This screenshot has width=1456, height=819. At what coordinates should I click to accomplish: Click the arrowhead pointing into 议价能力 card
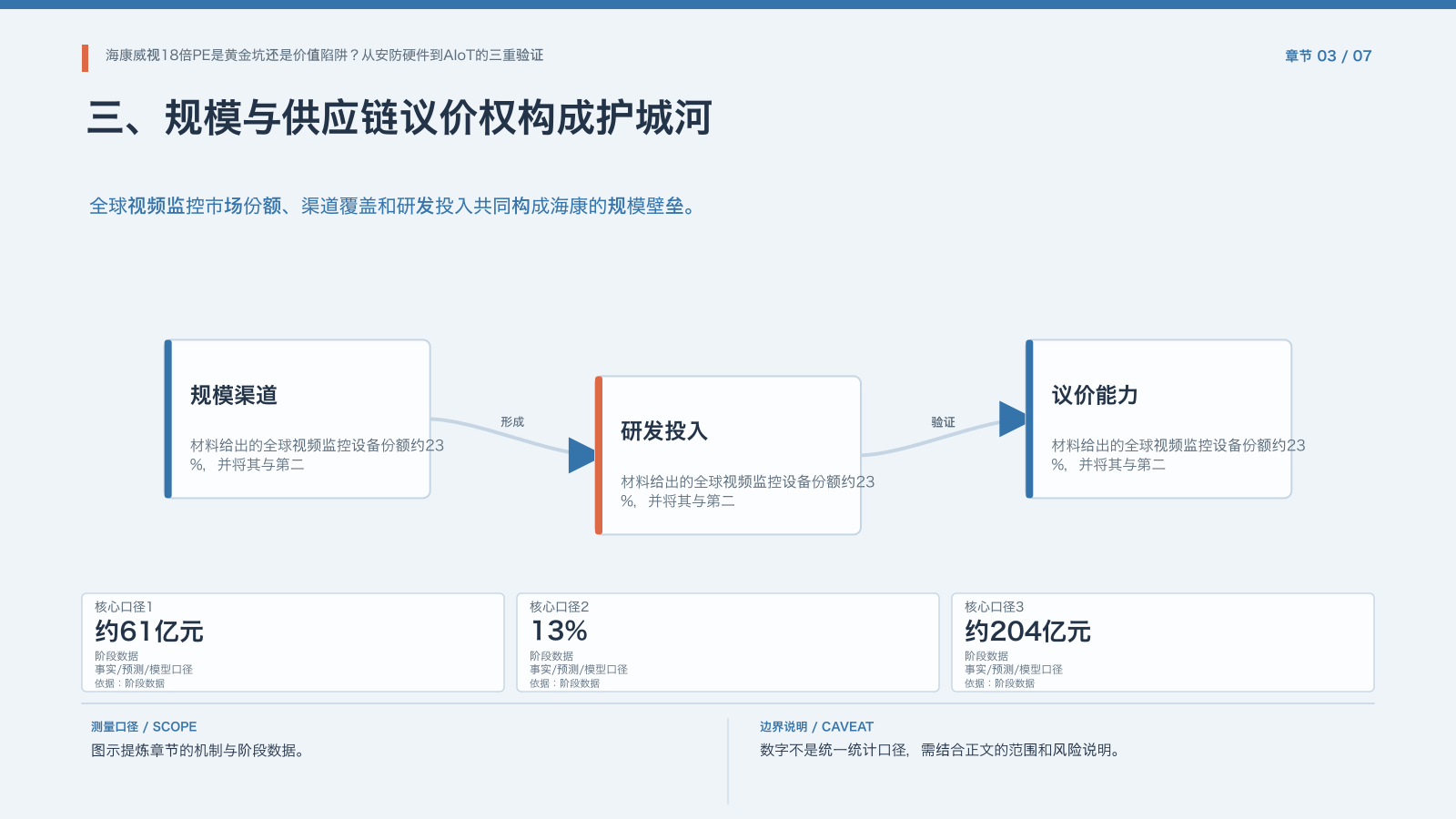click(x=1012, y=419)
